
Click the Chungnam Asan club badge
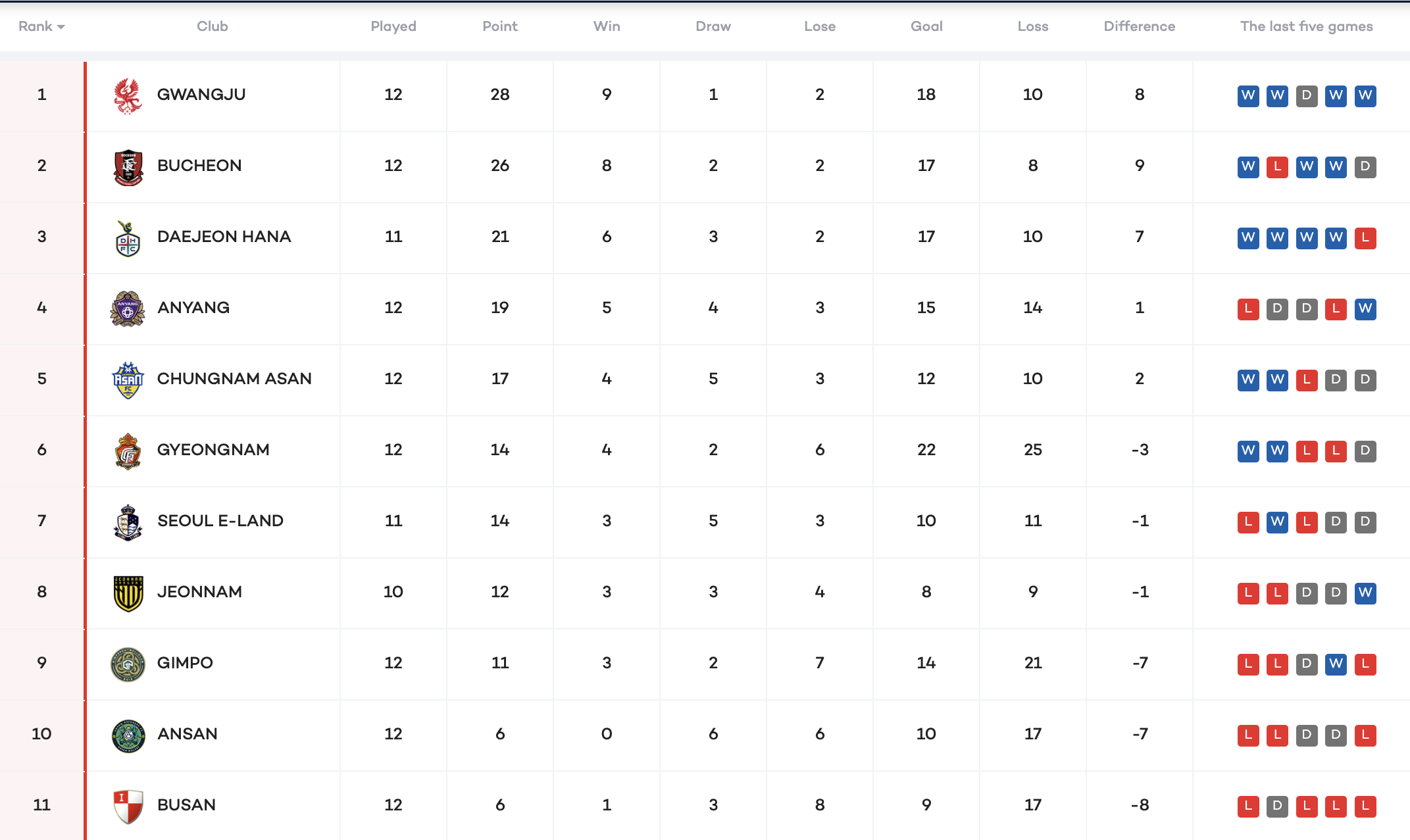[128, 380]
